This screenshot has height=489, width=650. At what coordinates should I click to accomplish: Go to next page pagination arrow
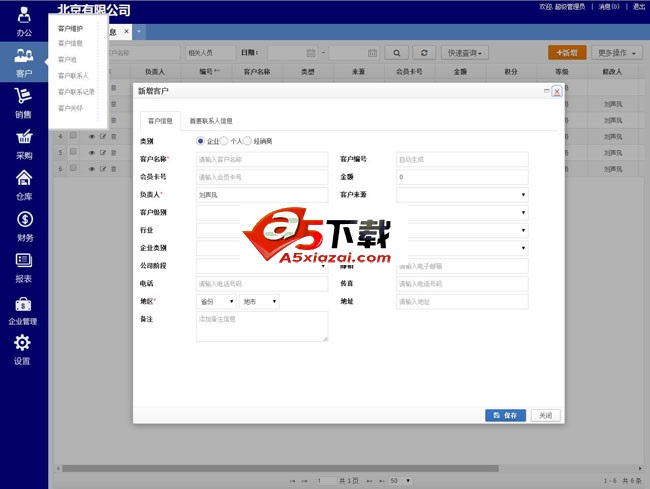tap(369, 481)
